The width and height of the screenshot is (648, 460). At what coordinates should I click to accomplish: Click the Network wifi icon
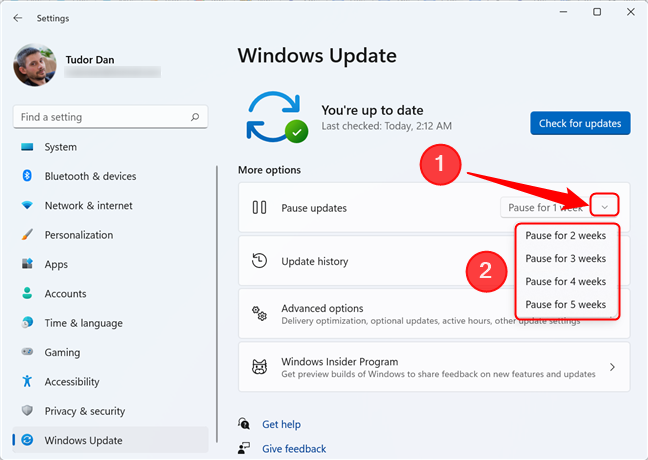coord(27,205)
